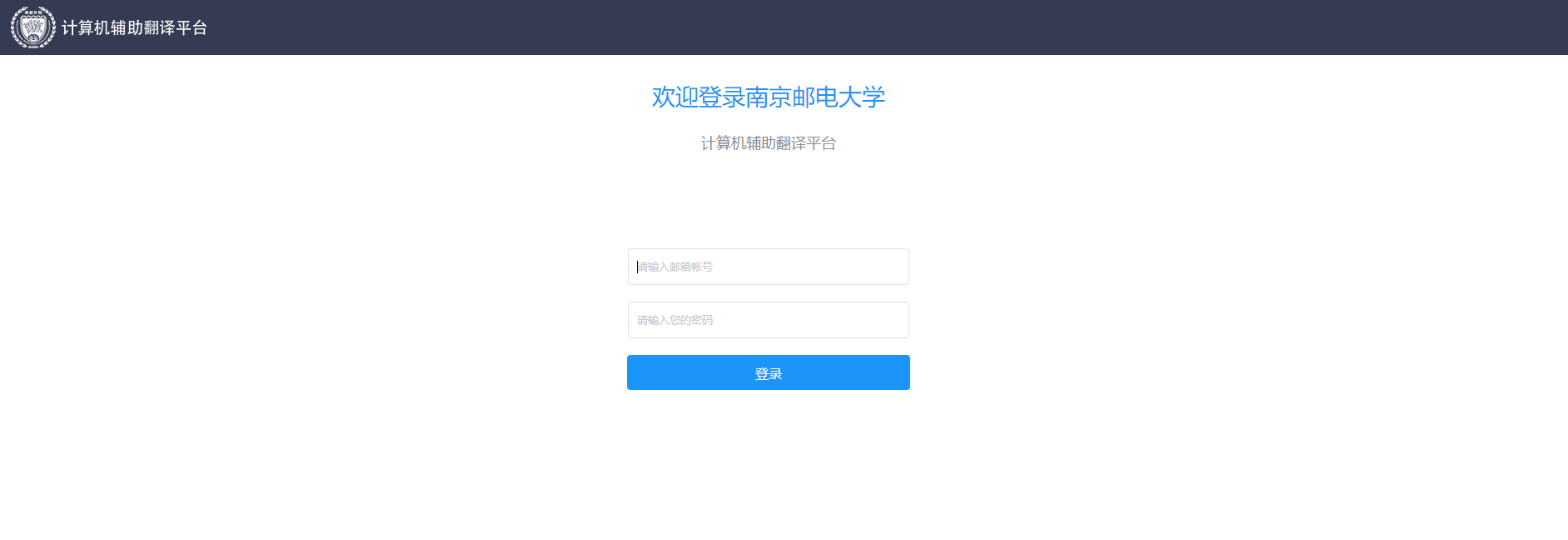The width and height of the screenshot is (1568, 540).
Task: Click the gray subtitle 计算机辅助翻译平台
Action: [x=768, y=143]
